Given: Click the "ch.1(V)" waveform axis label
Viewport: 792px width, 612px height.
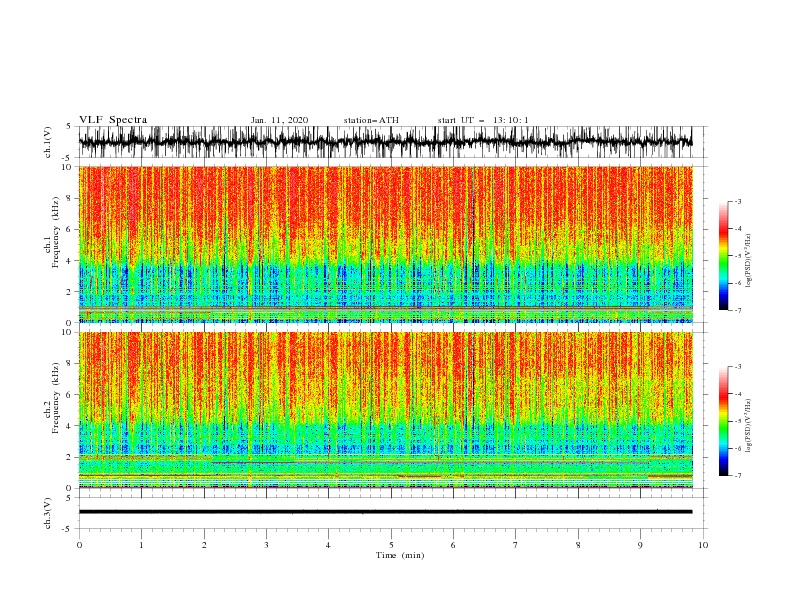Looking at the screenshot, I should coord(48,142).
